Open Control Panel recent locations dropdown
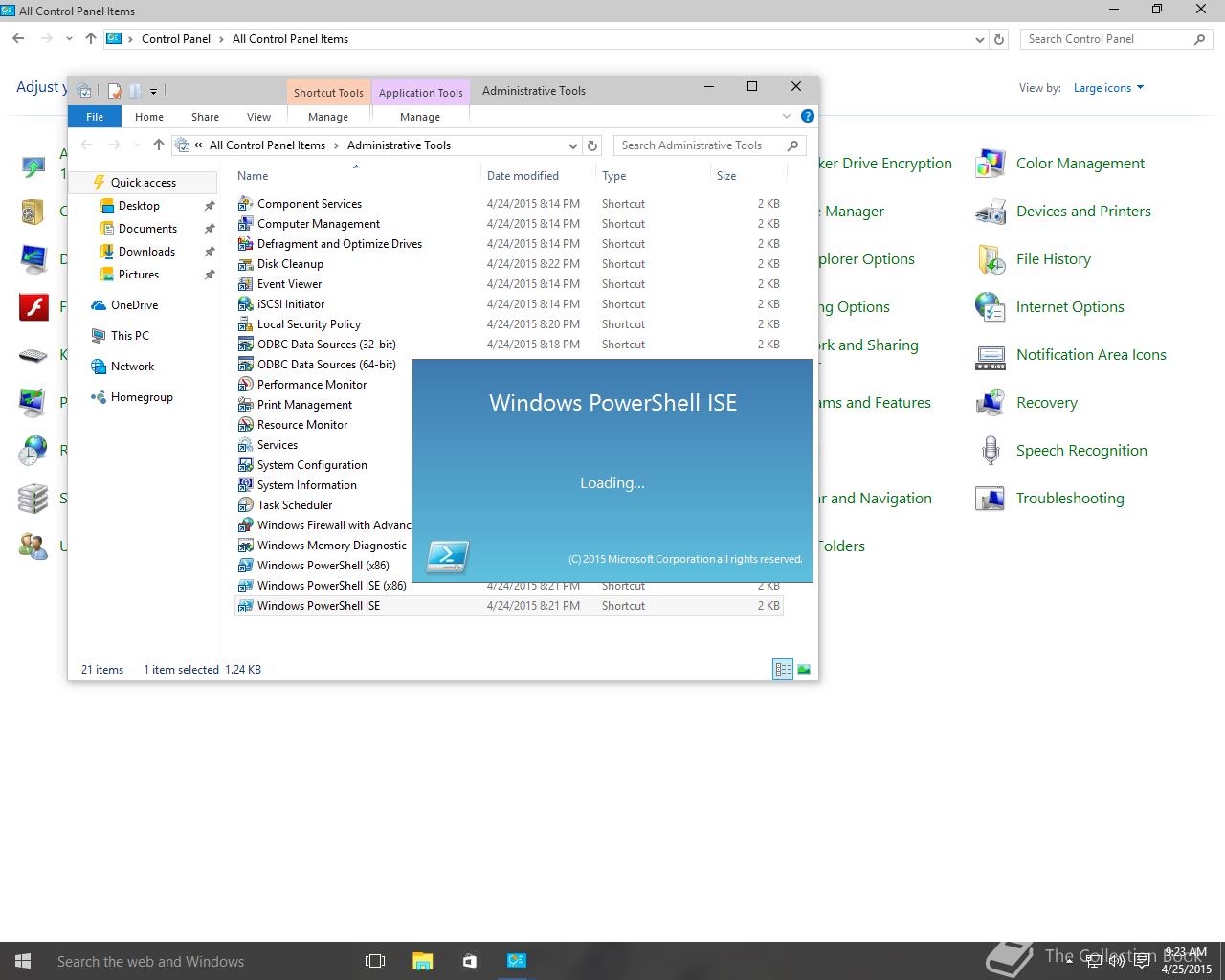The height and width of the screenshot is (980, 1225). 69,39
